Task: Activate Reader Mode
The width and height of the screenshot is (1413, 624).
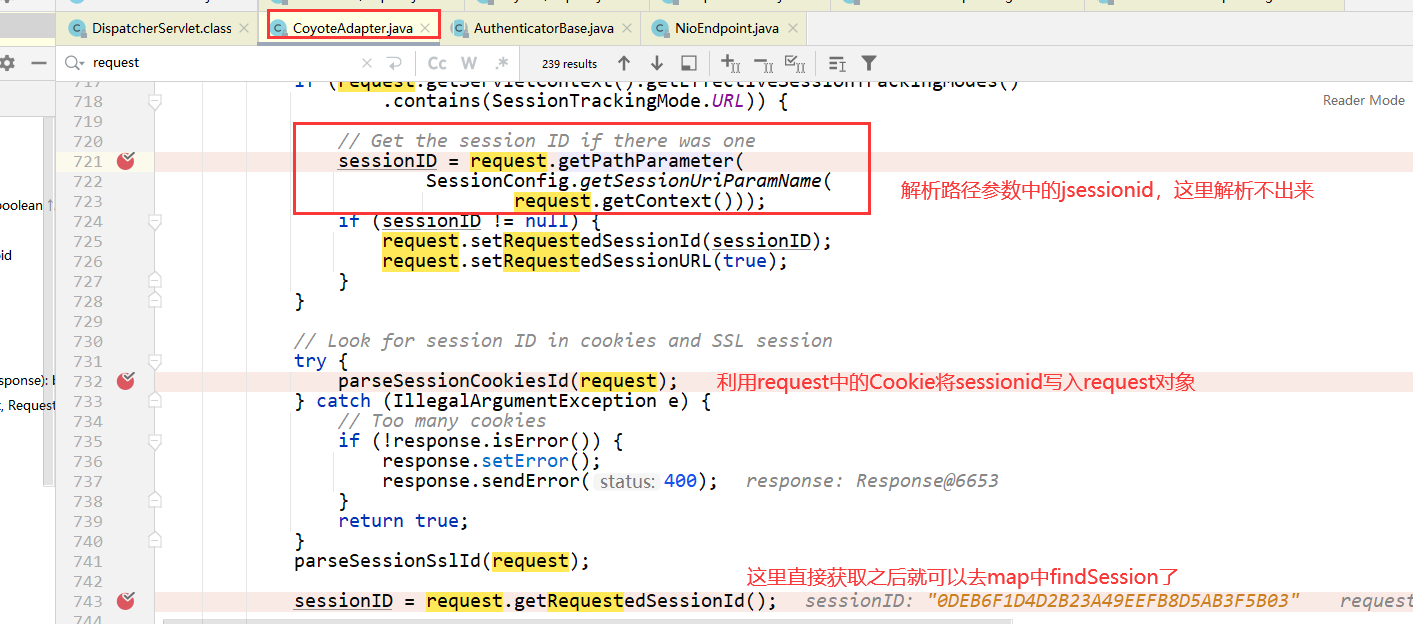Action: pos(1362,100)
